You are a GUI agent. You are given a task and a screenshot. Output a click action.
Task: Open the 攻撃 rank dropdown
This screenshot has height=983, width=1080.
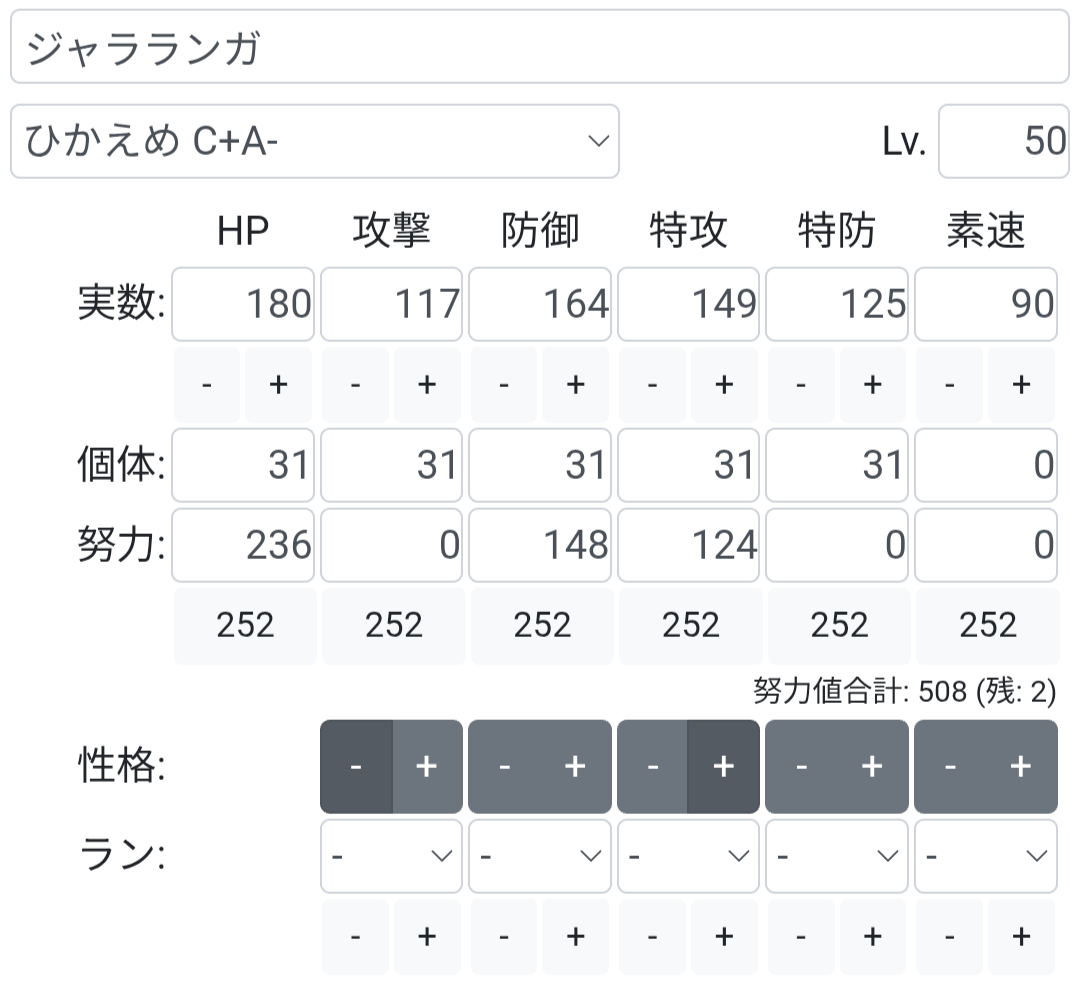pos(391,856)
